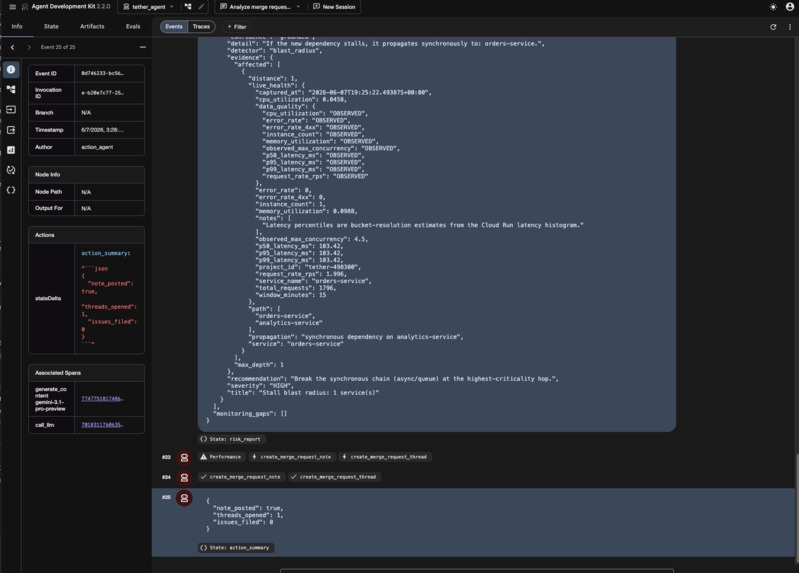799x573 pixels.
Task: Open the Analyze merge request session dropdown
Action: tap(260, 7)
